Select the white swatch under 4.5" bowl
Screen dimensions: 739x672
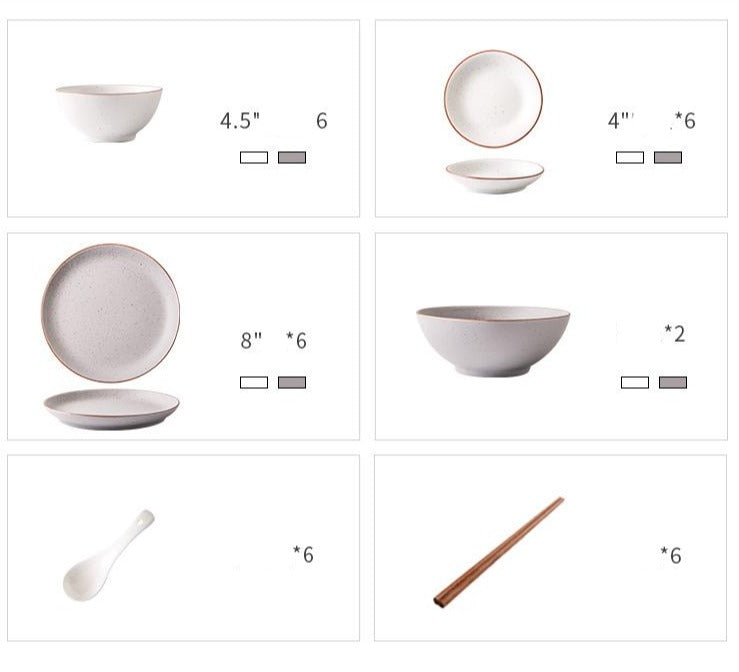tap(254, 157)
